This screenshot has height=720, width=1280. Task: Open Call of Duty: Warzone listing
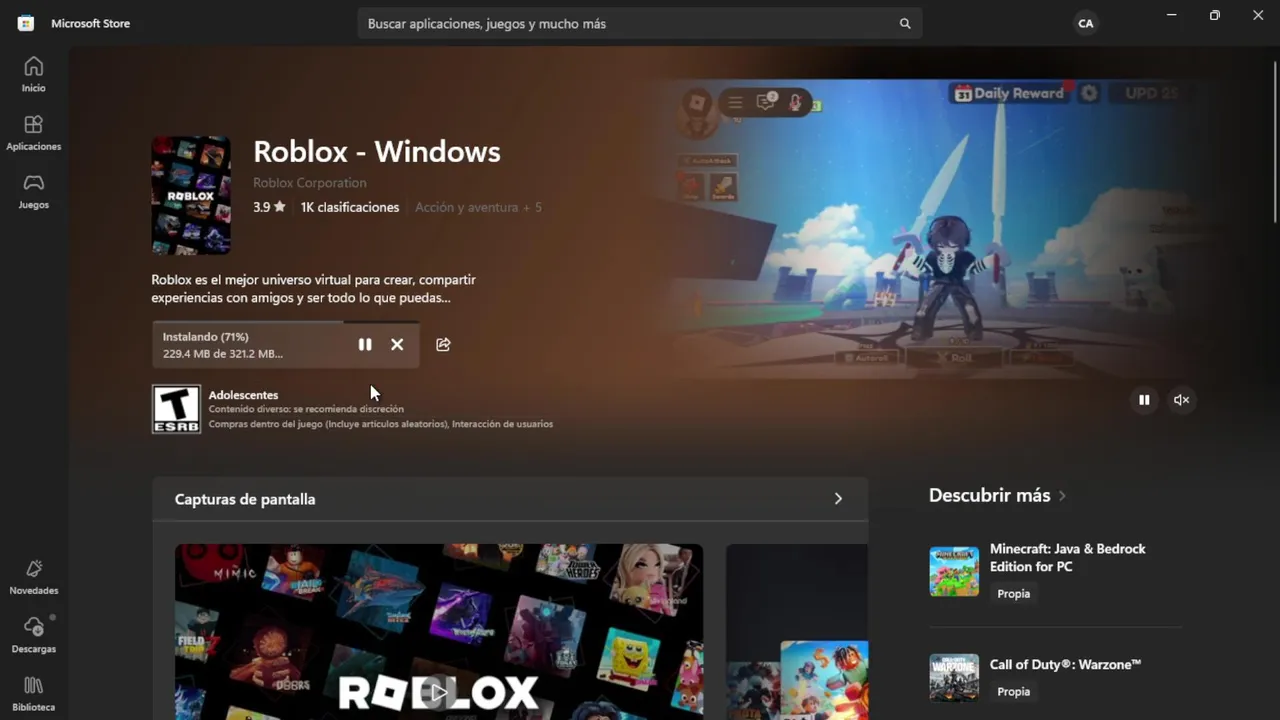[1065, 664]
